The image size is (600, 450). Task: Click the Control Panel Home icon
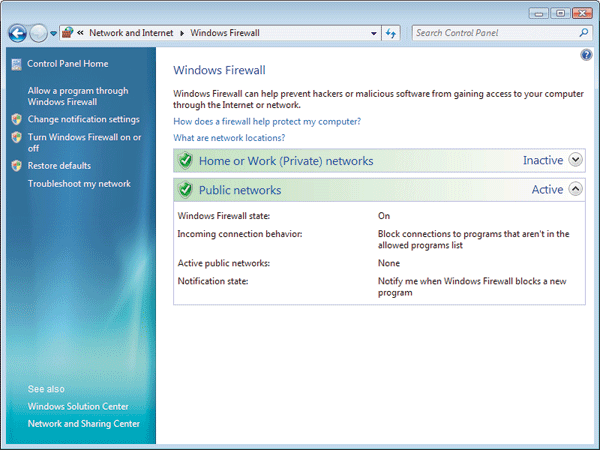coord(16,64)
